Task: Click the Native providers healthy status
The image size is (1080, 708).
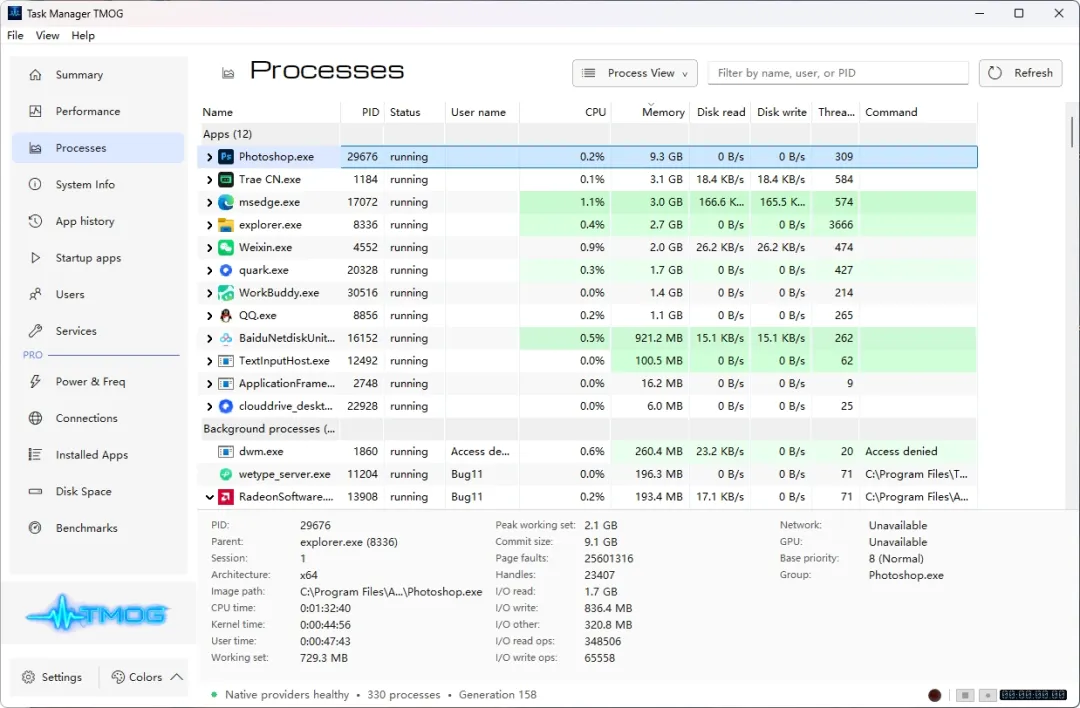Action: (287, 695)
